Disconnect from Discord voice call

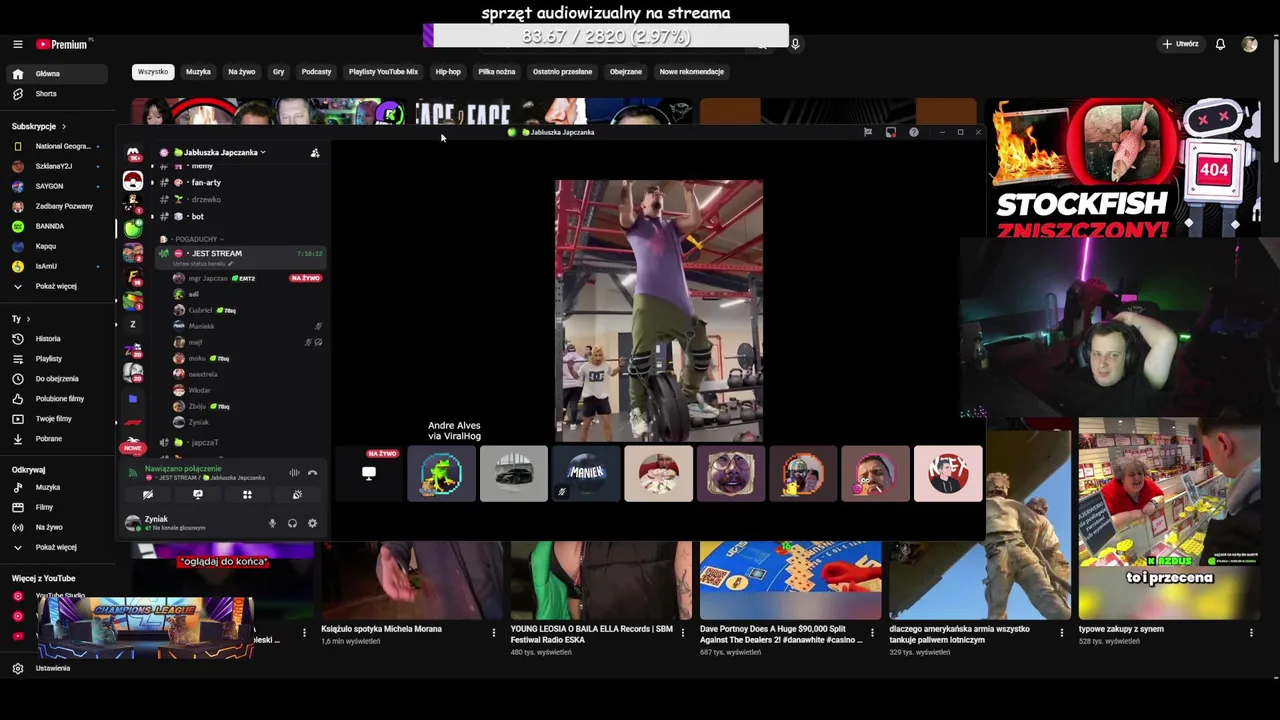[312, 472]
